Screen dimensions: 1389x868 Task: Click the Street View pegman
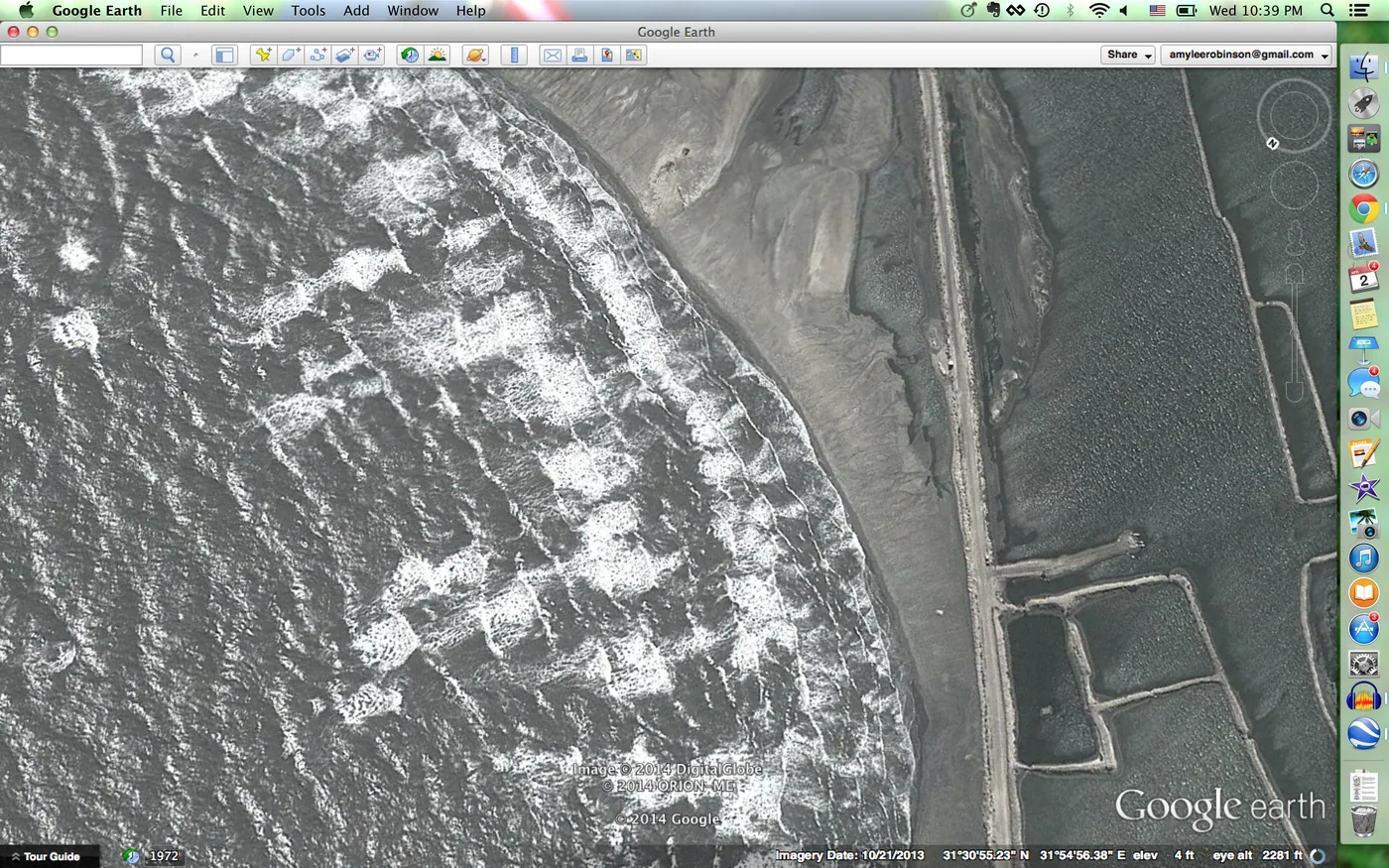coord(1294,240)
